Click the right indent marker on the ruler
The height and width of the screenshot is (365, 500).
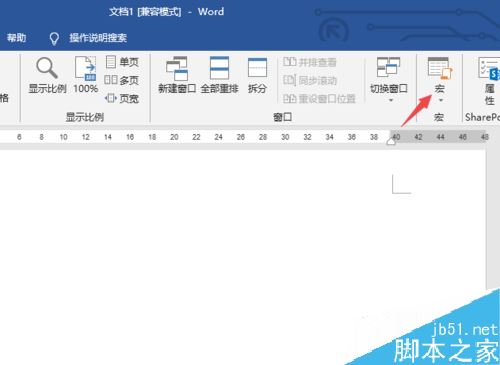[391, 141]
